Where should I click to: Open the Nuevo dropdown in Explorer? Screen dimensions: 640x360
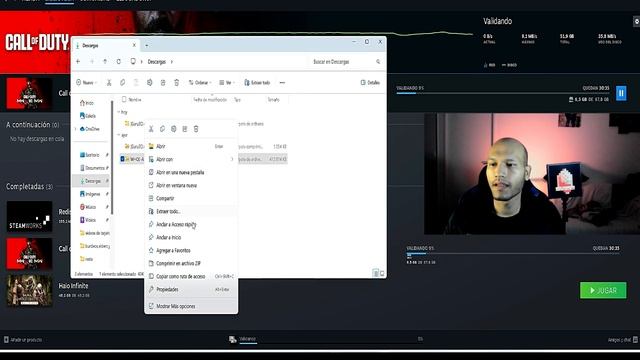pyautogui.click(x=87, y=82)
